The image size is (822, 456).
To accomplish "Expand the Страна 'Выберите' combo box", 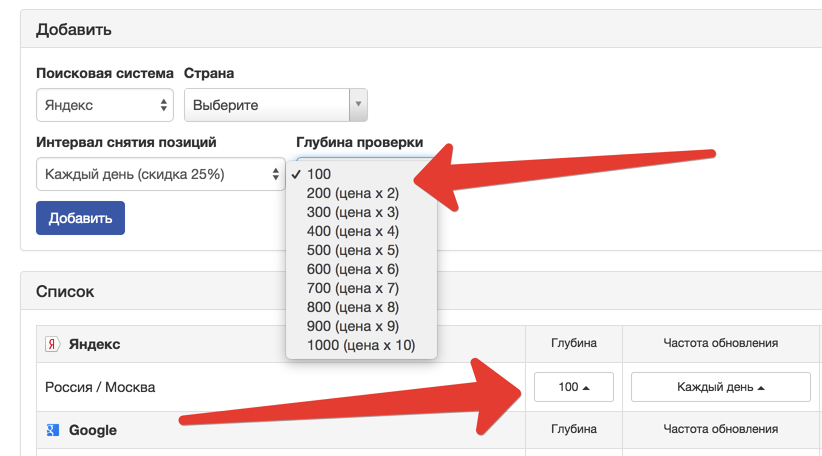I will [266, 105].
